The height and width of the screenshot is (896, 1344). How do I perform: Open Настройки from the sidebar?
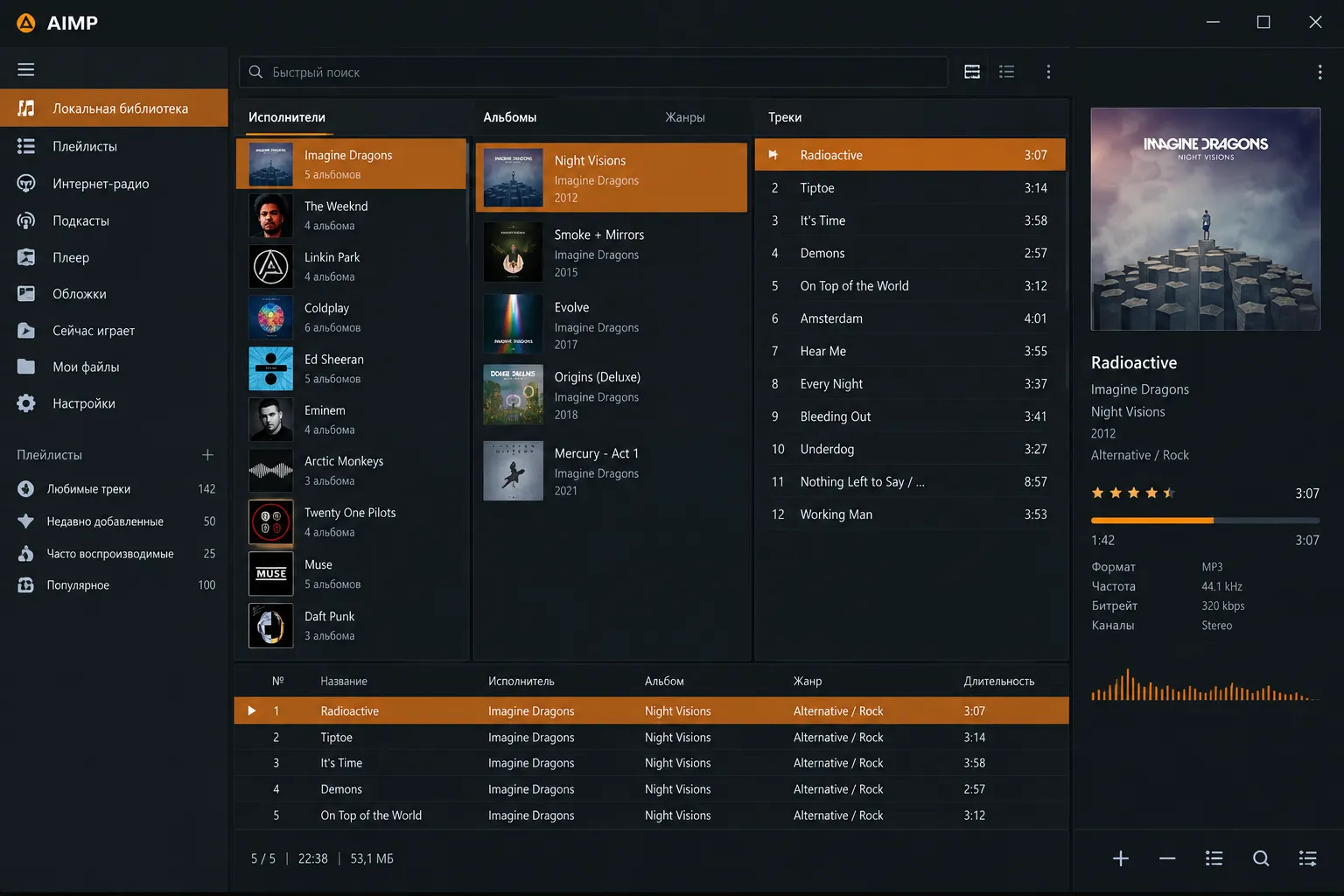[114, 403]
